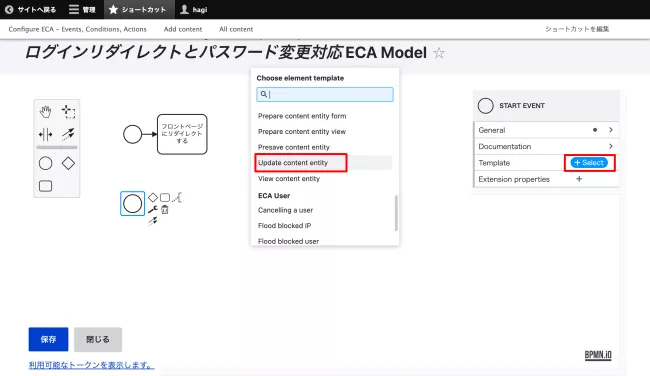The width and height of the screenshot is (650, 376).
Task: Create a start event from palette circle
Action: (46, 163)
